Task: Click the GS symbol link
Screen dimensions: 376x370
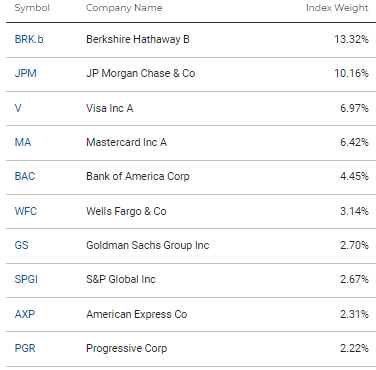Action: coord(22,245)
